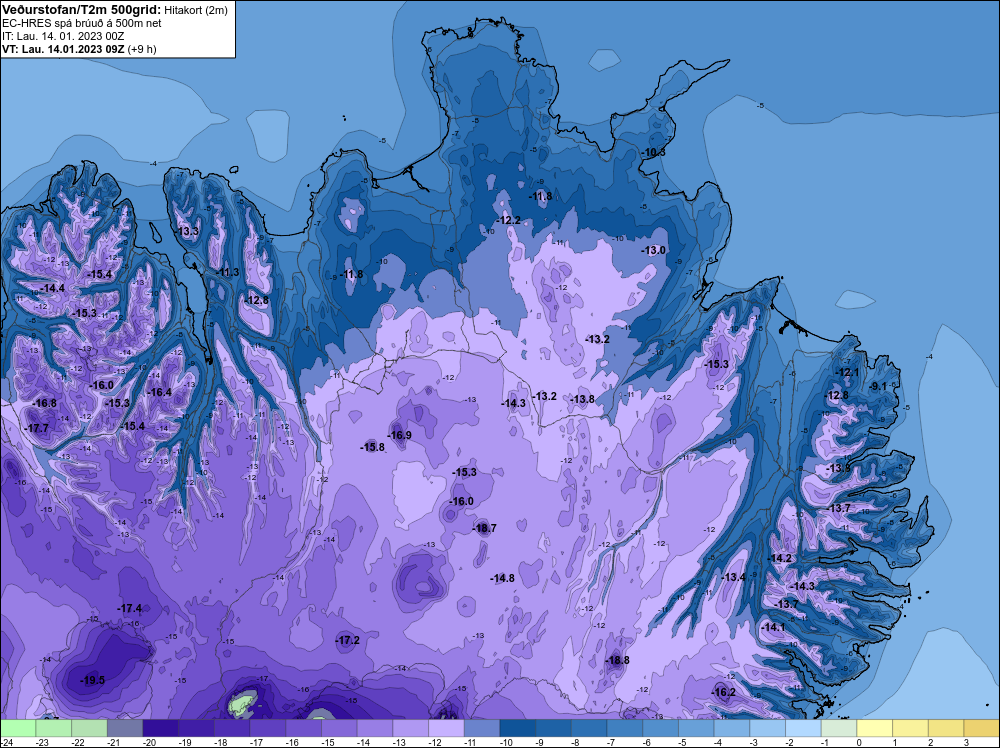Click the -17.2 temperature value
This screenshot has width=1000, height=748.
pos(348,640)
